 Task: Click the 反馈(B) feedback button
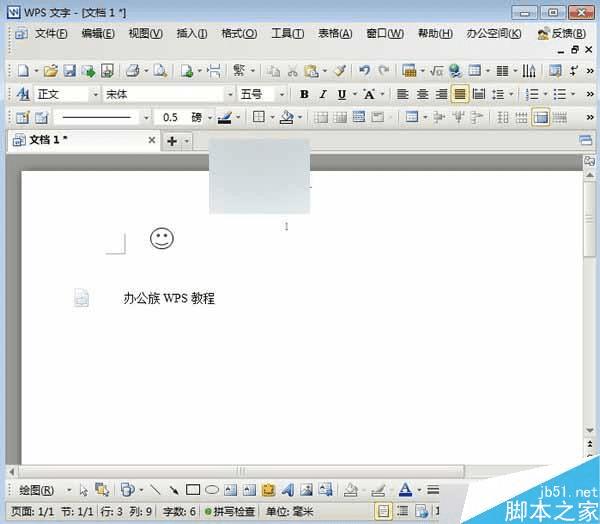click(x=562, y=34)
